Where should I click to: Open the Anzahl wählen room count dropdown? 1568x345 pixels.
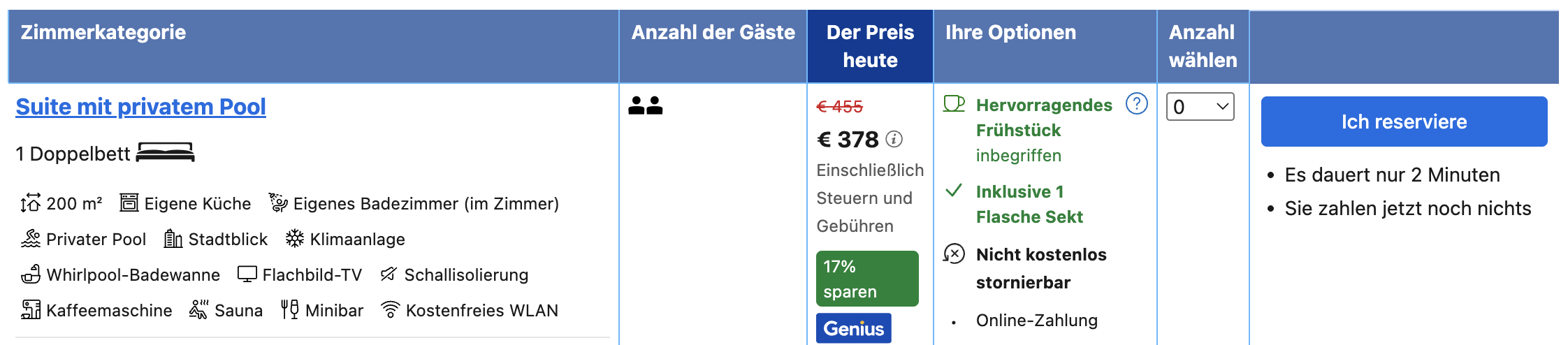(x=1200, y=107)
